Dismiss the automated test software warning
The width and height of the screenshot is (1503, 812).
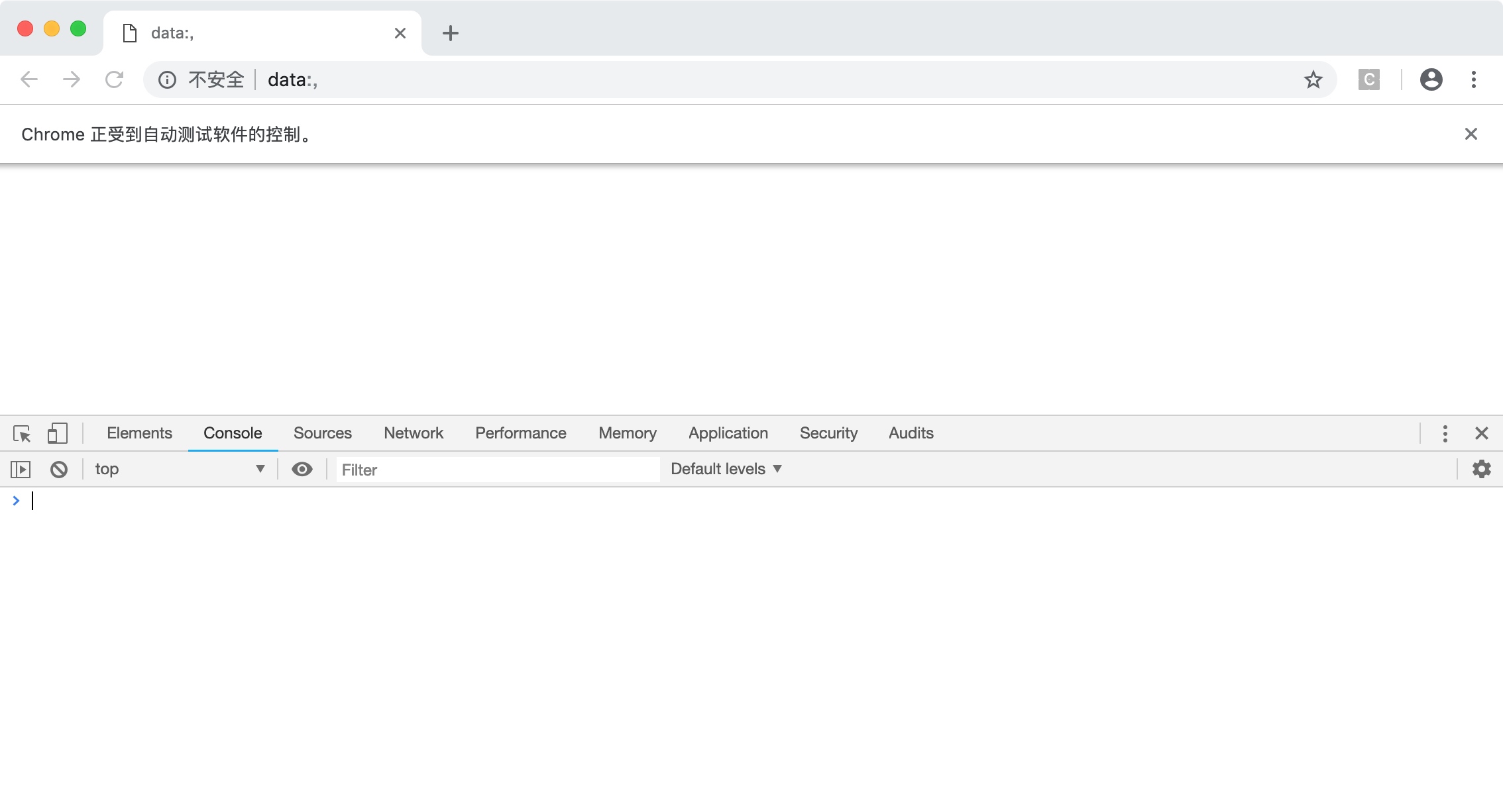[1471, 134]
